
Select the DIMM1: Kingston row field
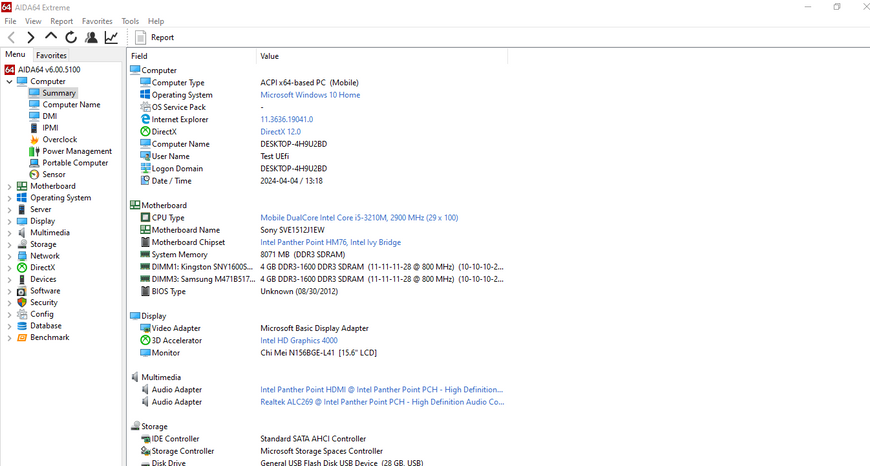[x=202, y=267]
